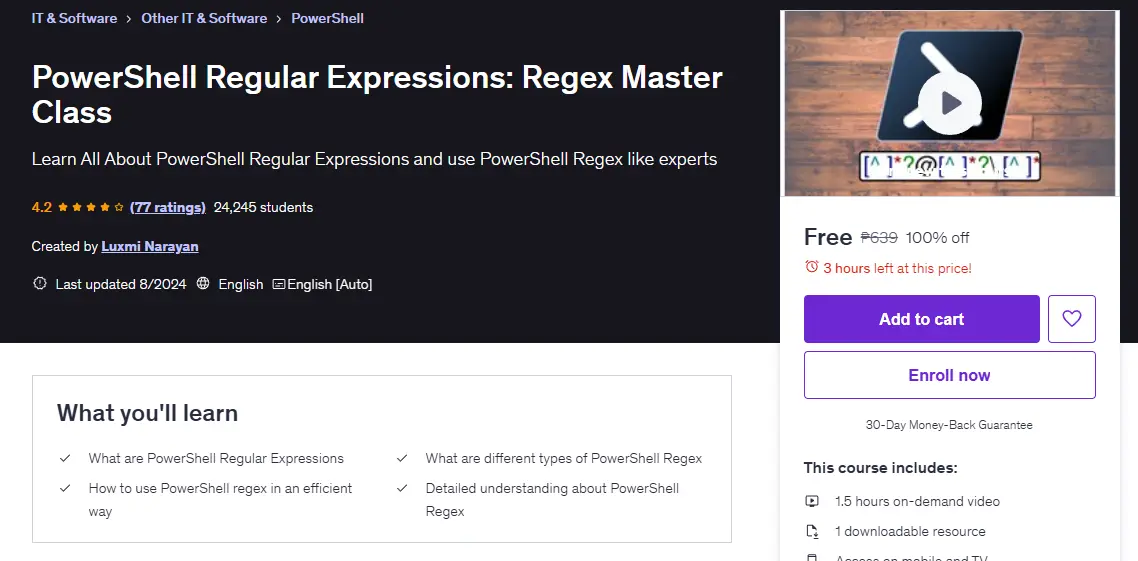This screenshot has height=561, width=1138.
Task: Click 'What you'll learn' heading
Action: (147, 413)
